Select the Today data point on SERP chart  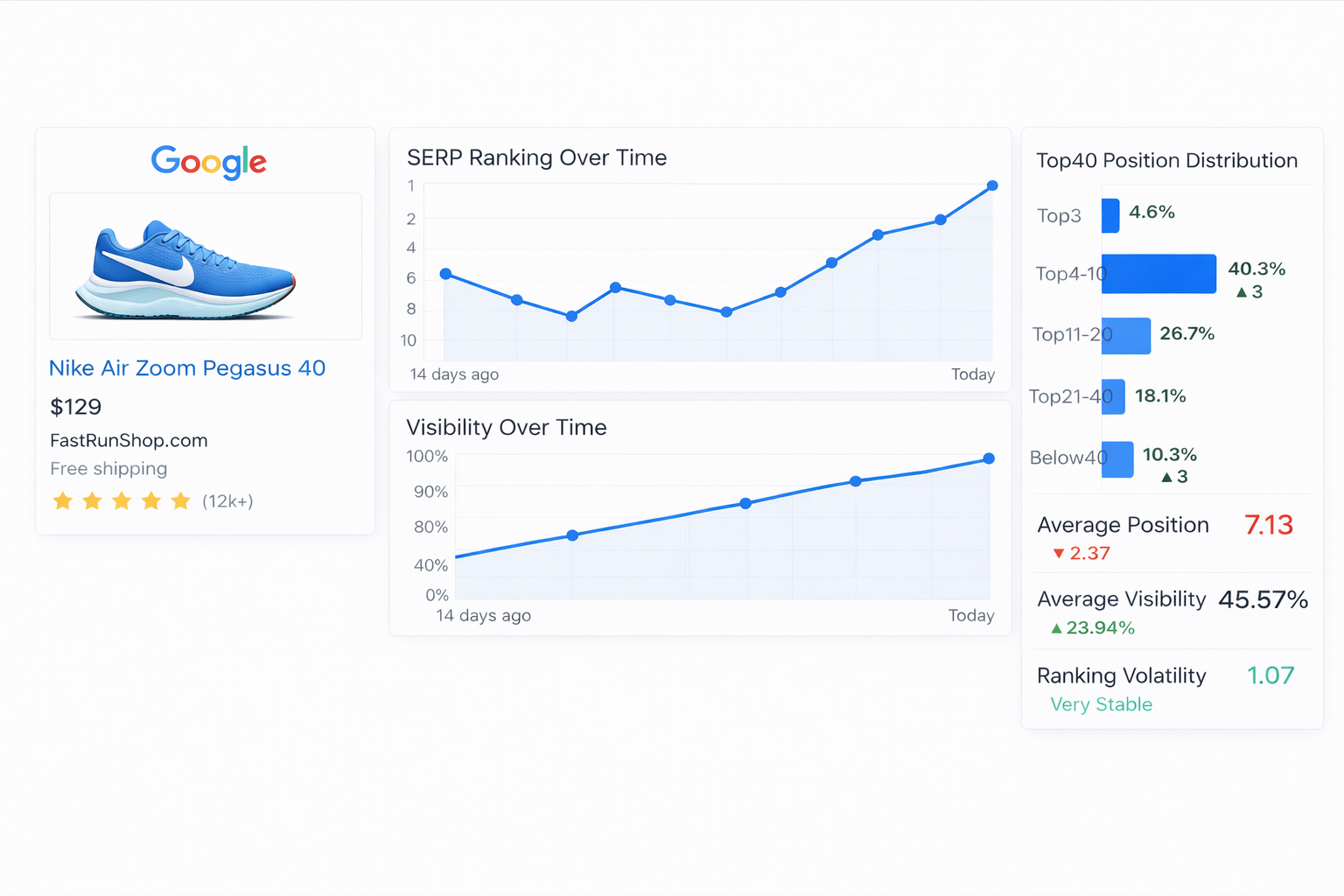tap(992, 185)
